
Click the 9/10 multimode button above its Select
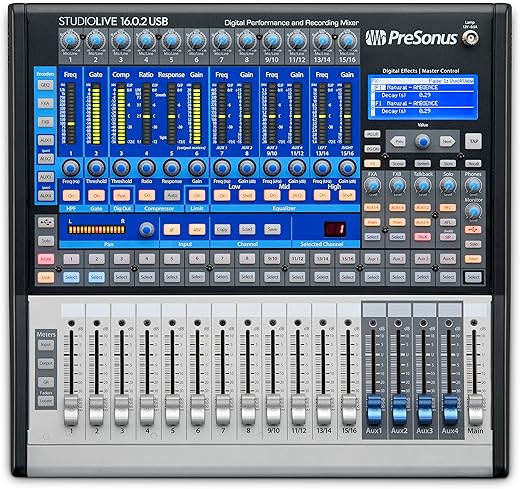272,259
